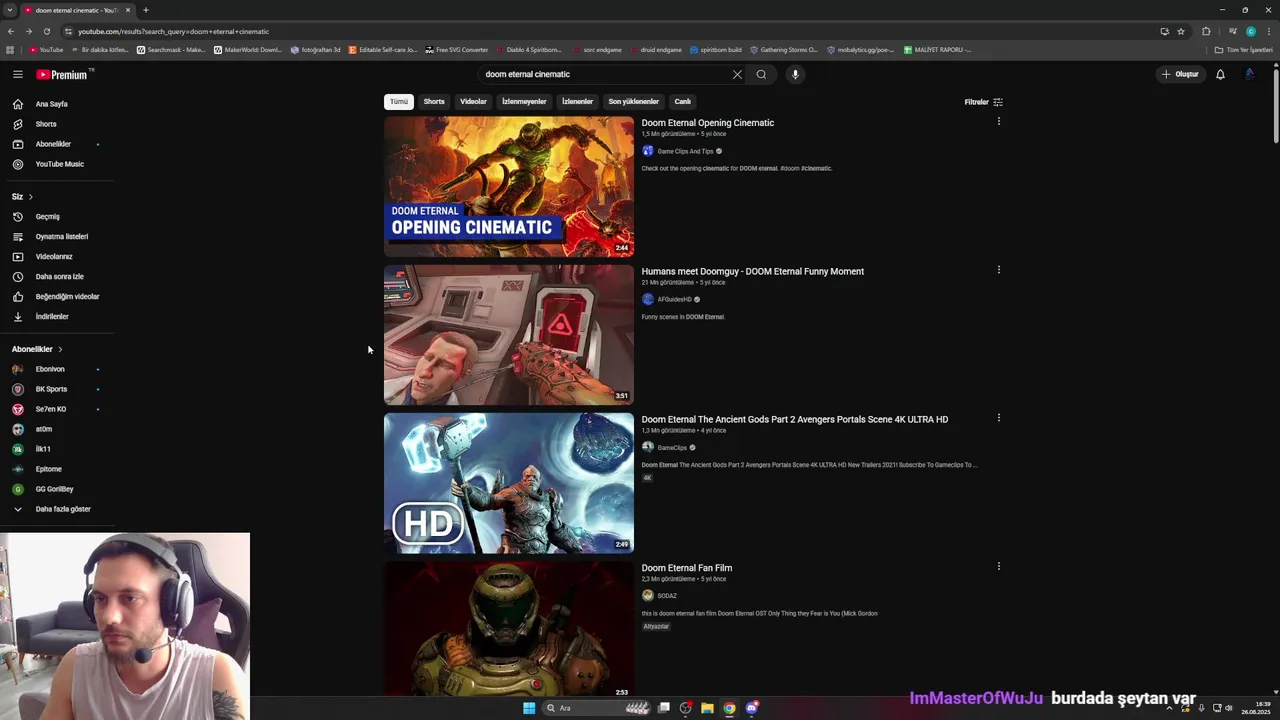Screen dimensions: 1280x720
Task: Open the account avatar menu
Action: (x=1250, y=74)
